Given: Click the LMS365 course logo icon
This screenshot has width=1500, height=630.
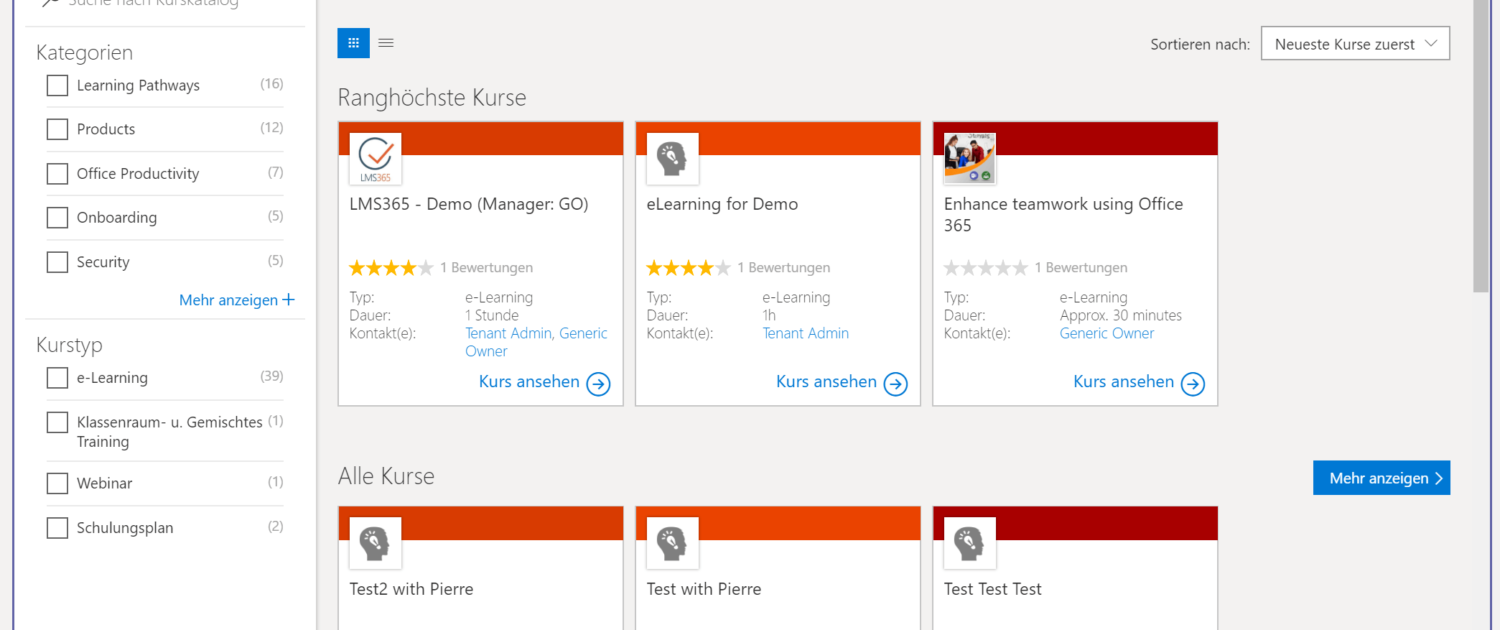Looking at the screenshot, I should 375,159.
